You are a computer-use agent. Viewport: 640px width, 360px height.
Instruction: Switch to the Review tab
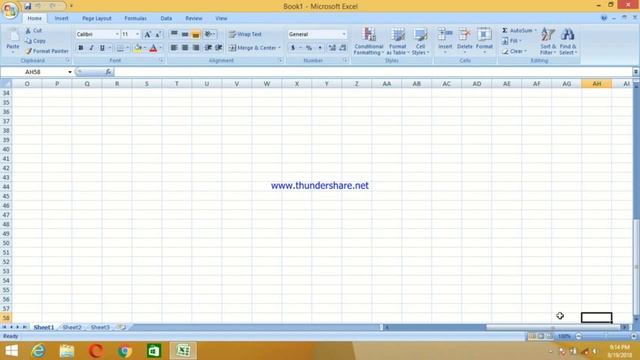click(x=193, y=18)
